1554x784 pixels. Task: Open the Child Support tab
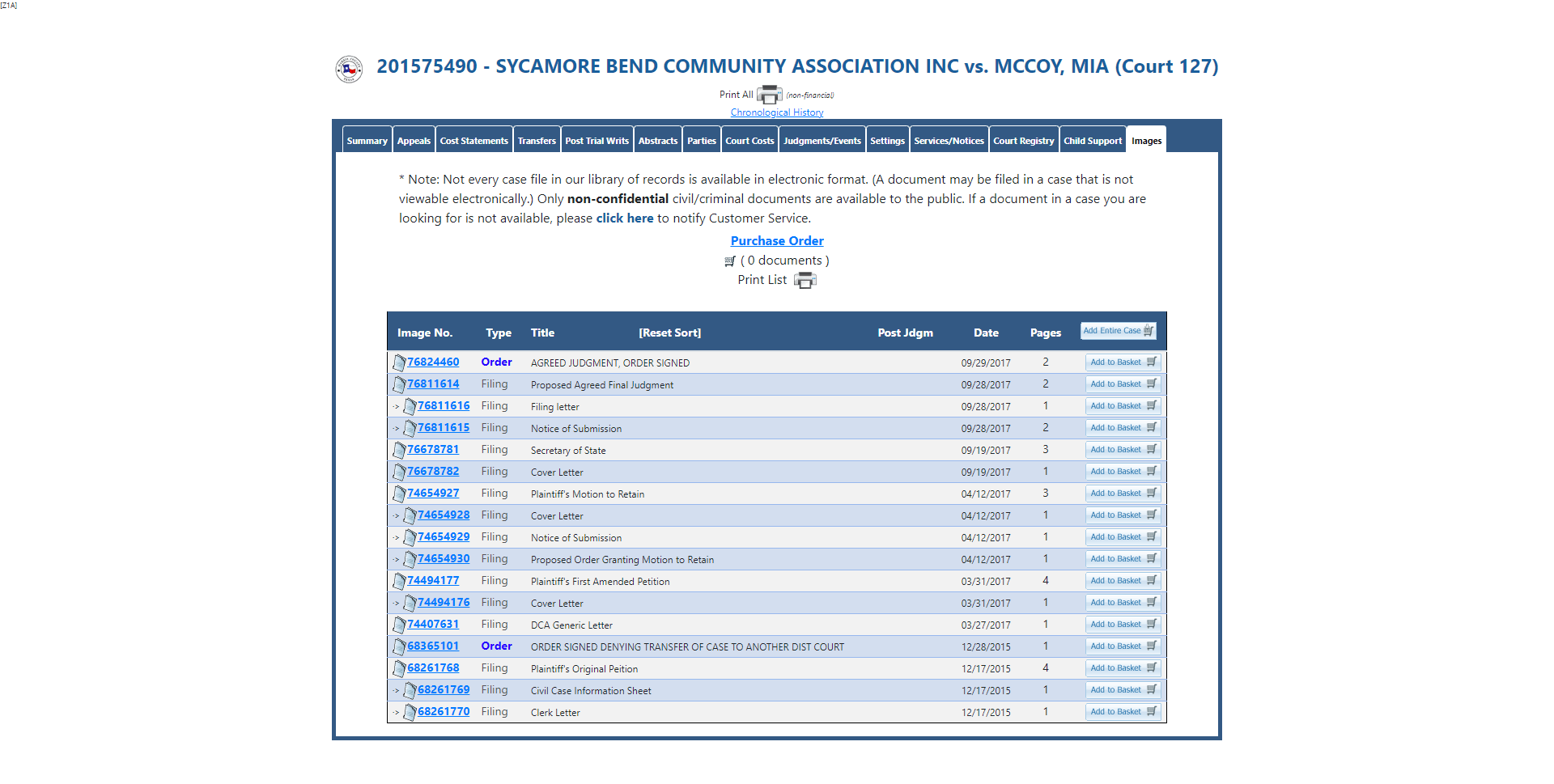[x=1093, y=140]
